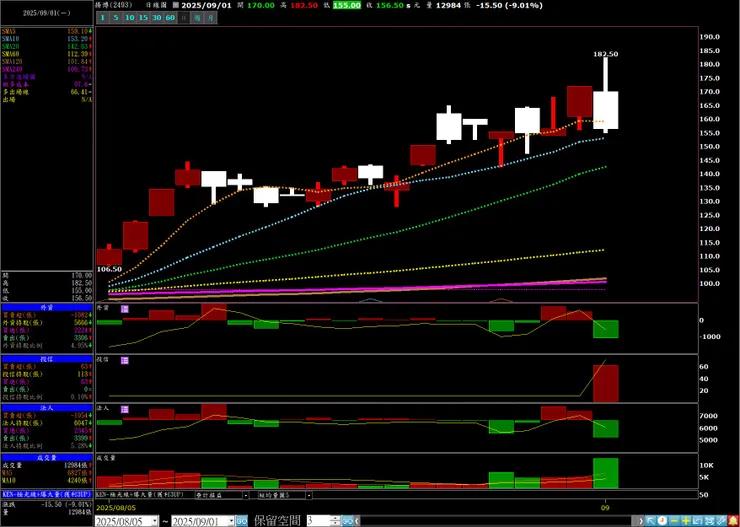The image size is (740, 527).
Task: Open the 投信 panel settings icon
Action: click(125, 360)
